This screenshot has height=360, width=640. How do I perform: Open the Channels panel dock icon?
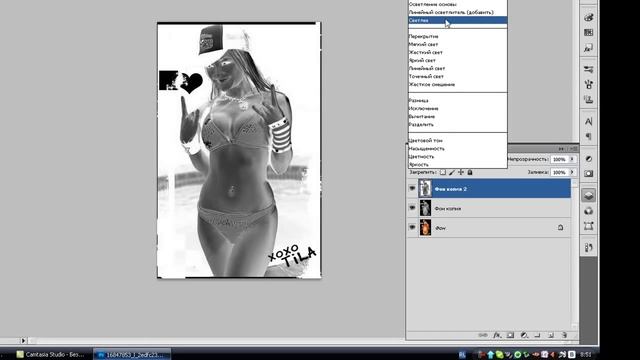588,211
